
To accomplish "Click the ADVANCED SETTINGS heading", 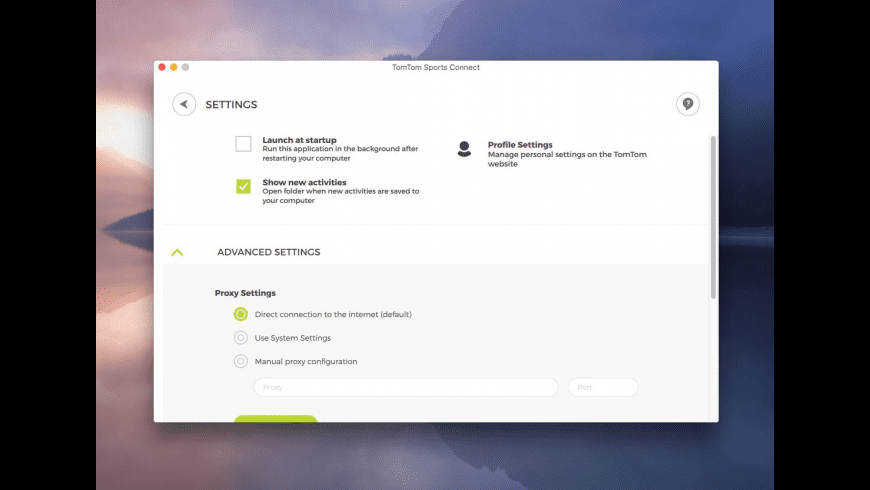I will 269,252.
